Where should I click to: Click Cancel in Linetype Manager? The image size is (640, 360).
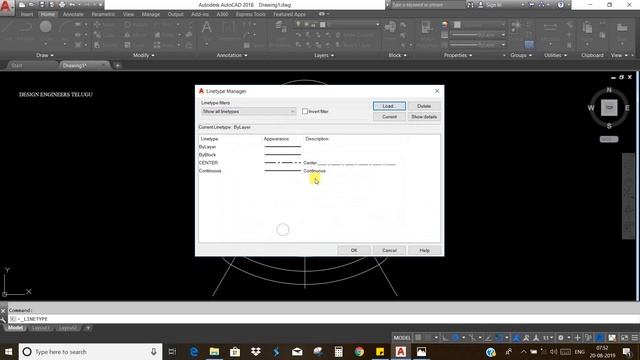pos(389,250)
